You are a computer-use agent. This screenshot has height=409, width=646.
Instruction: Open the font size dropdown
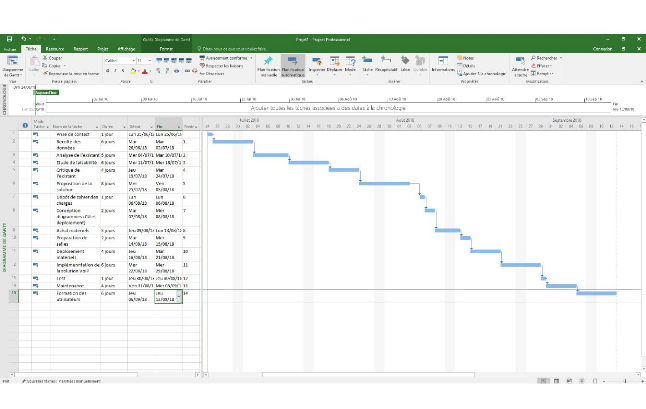click(150, 60)
